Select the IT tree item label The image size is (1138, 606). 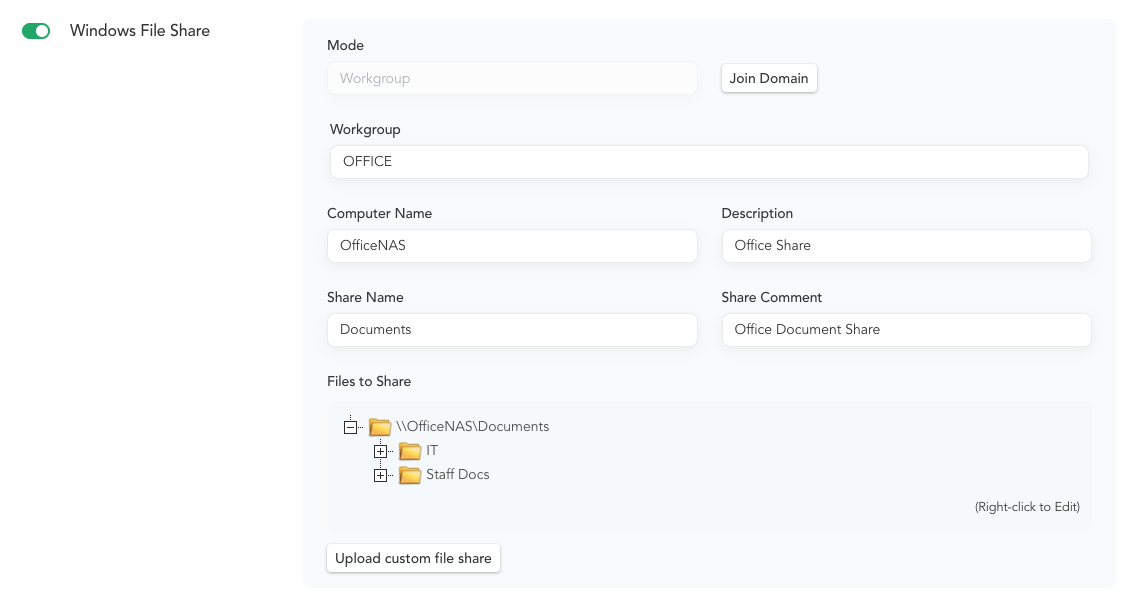(x=432, y=451)
